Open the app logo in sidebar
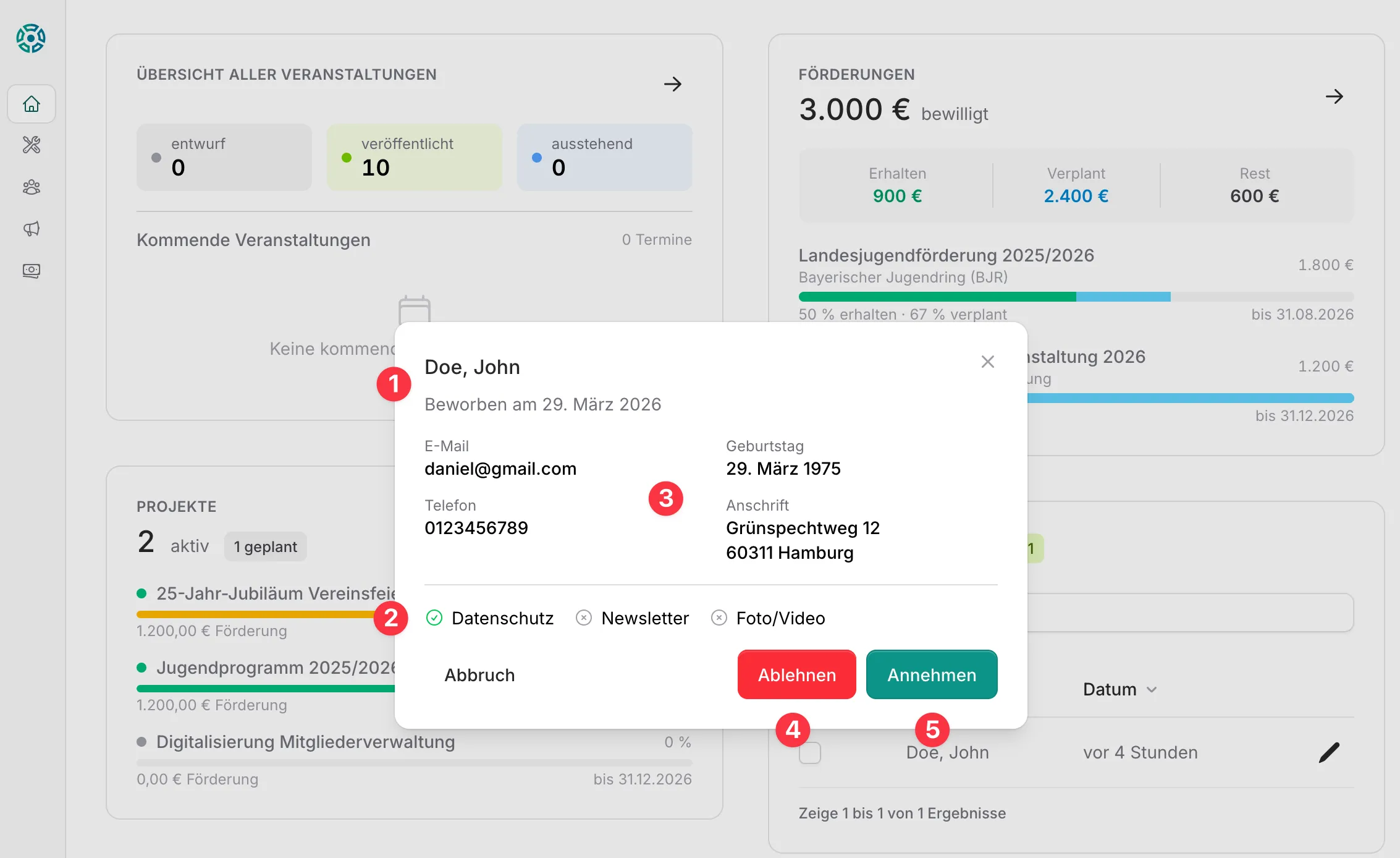Image resolution: width=1400 pixels, height=858 pixels. tap(31, 38)
